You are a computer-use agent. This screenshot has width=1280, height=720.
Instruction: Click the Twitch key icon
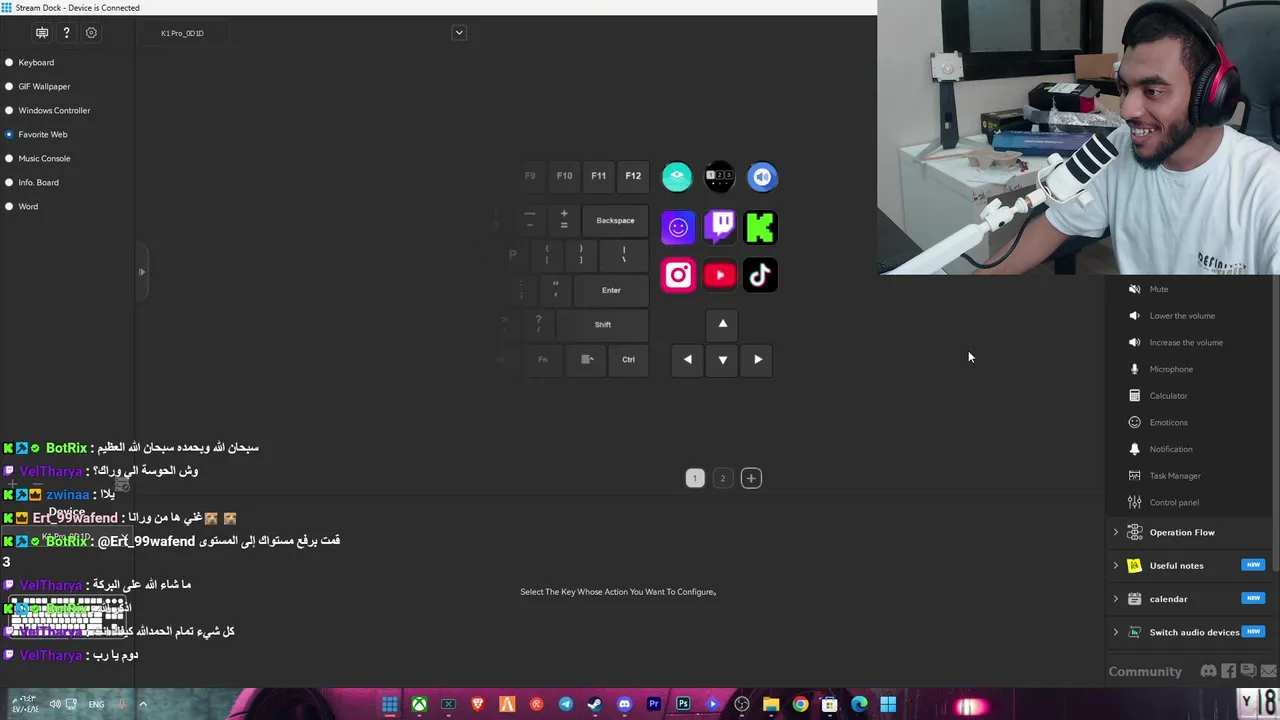[720, 227]
